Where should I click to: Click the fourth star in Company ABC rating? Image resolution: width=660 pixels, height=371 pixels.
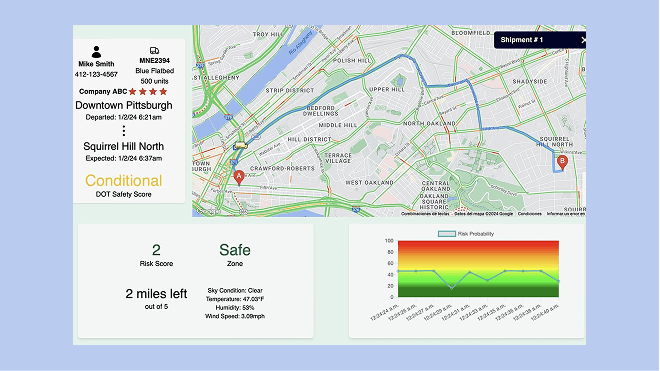(x=163, y=91)
